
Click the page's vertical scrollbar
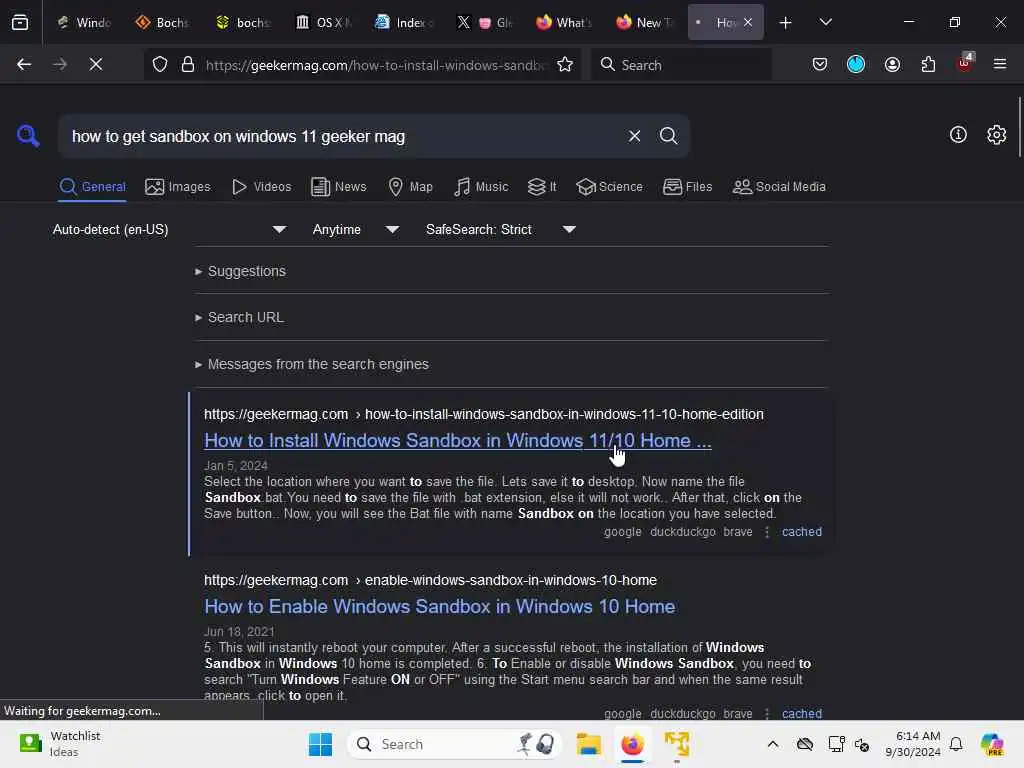pyautogui.click(x=1019, y=127)
